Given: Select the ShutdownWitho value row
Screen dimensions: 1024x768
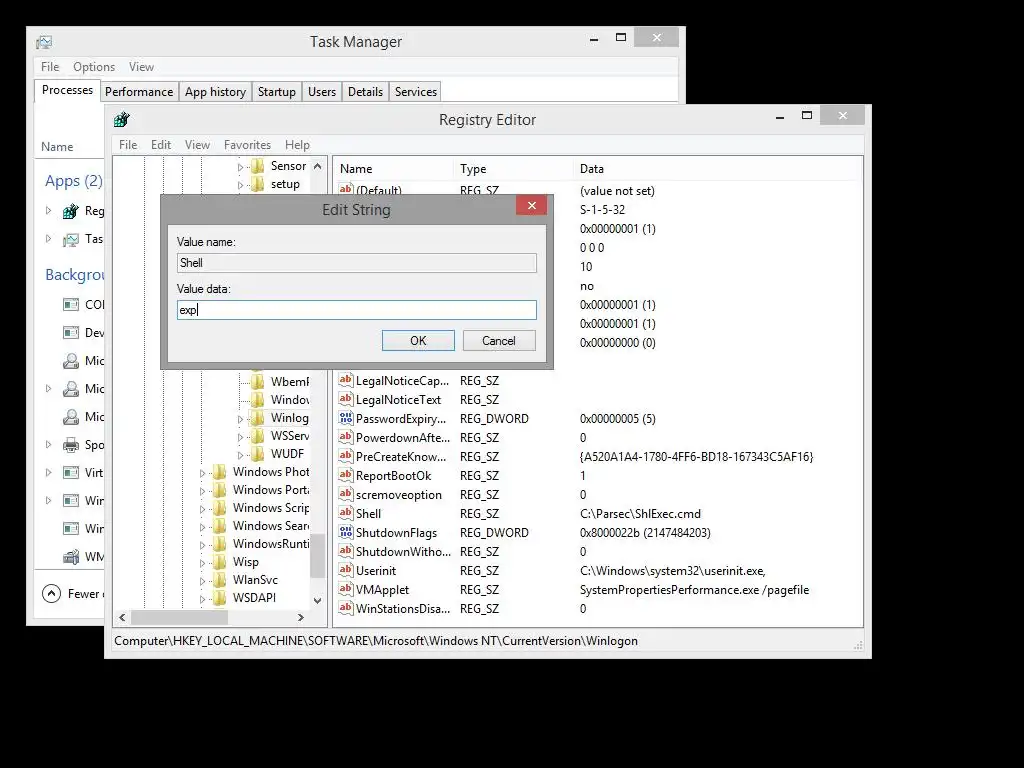Looking at the screenshot, I should coord(600,551).
